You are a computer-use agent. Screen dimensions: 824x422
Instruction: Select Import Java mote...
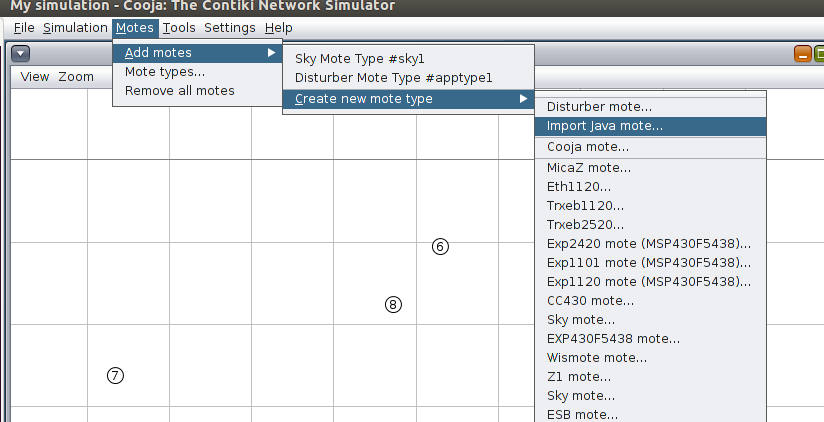tap(651, 126)
